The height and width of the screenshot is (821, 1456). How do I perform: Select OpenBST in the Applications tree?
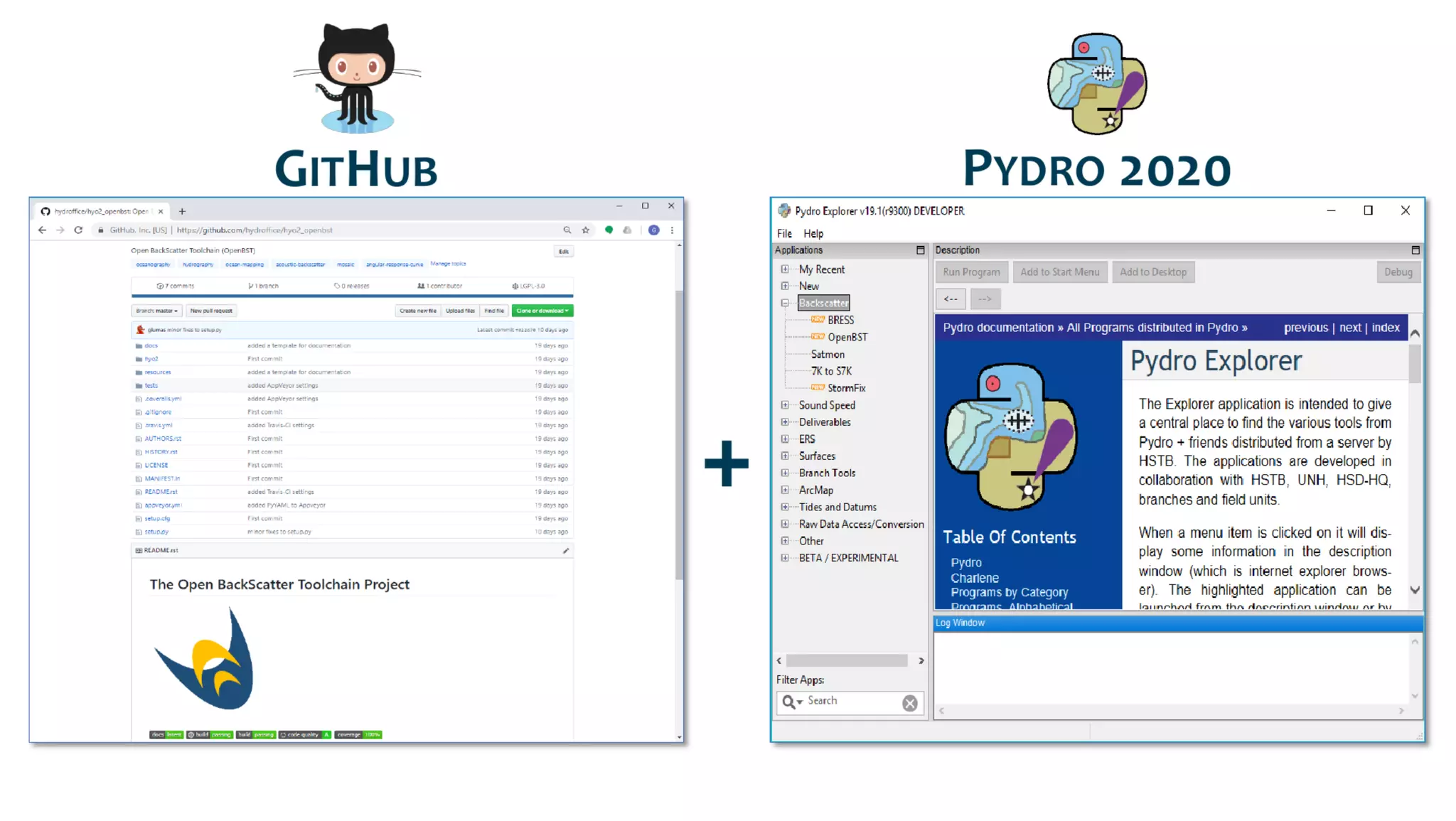pyautogui.click(x=847, y=337)
